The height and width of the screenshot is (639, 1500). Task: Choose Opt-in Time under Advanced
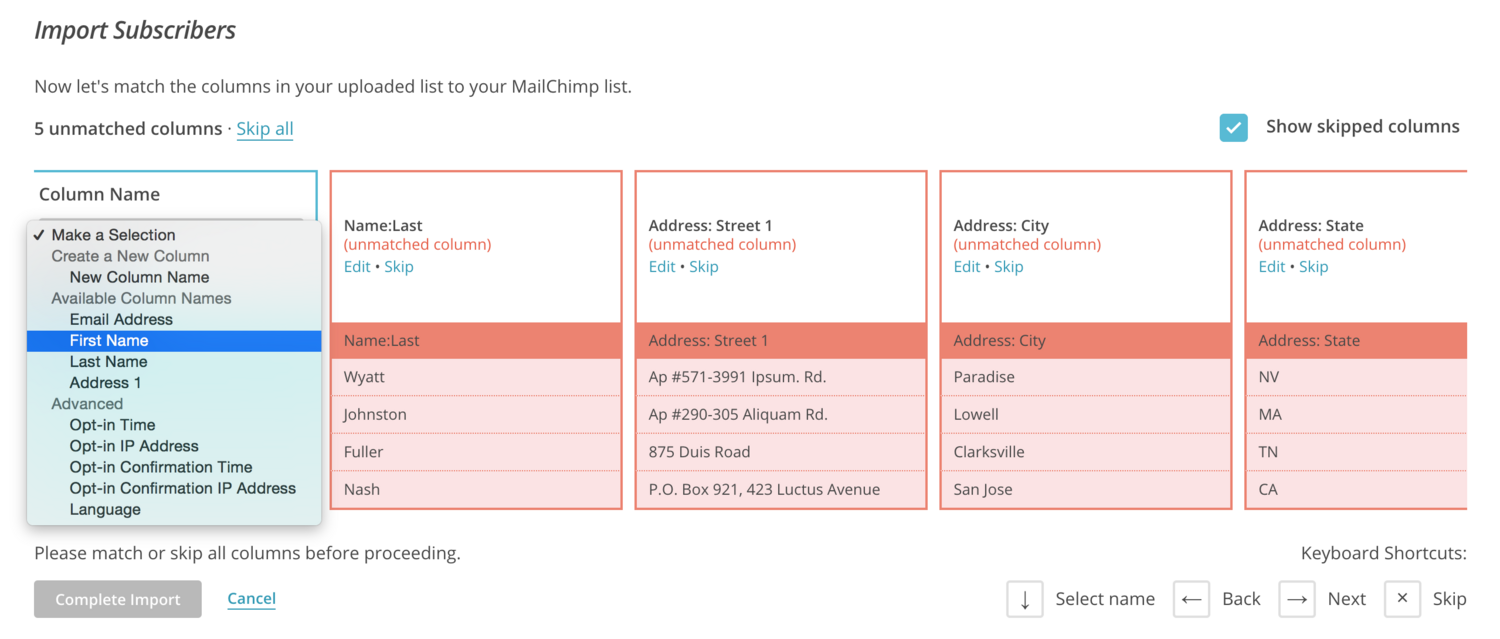112,425
